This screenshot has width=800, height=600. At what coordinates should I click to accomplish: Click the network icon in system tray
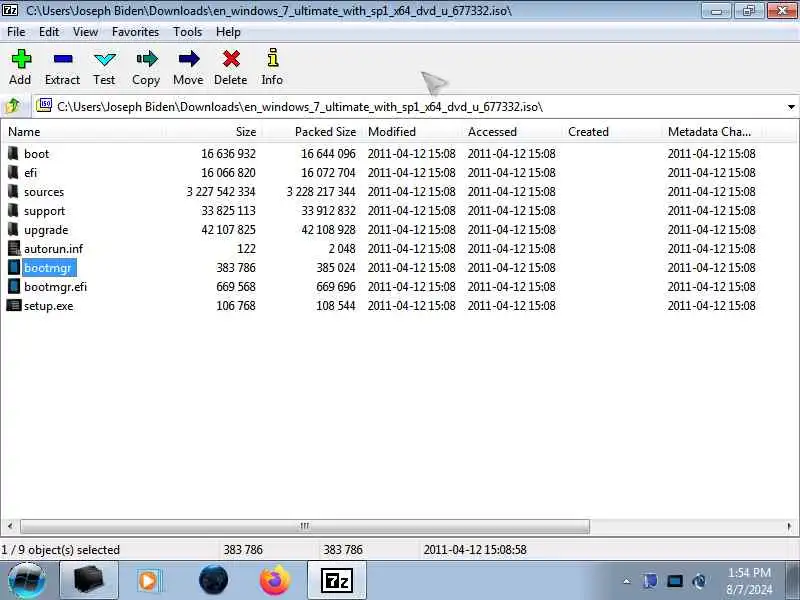tap(675, 581)
